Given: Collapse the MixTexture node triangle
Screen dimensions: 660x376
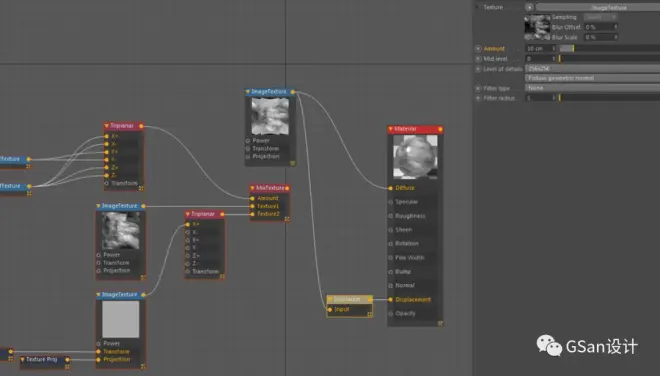Looking at the screenshot, I should pos(252,188).
